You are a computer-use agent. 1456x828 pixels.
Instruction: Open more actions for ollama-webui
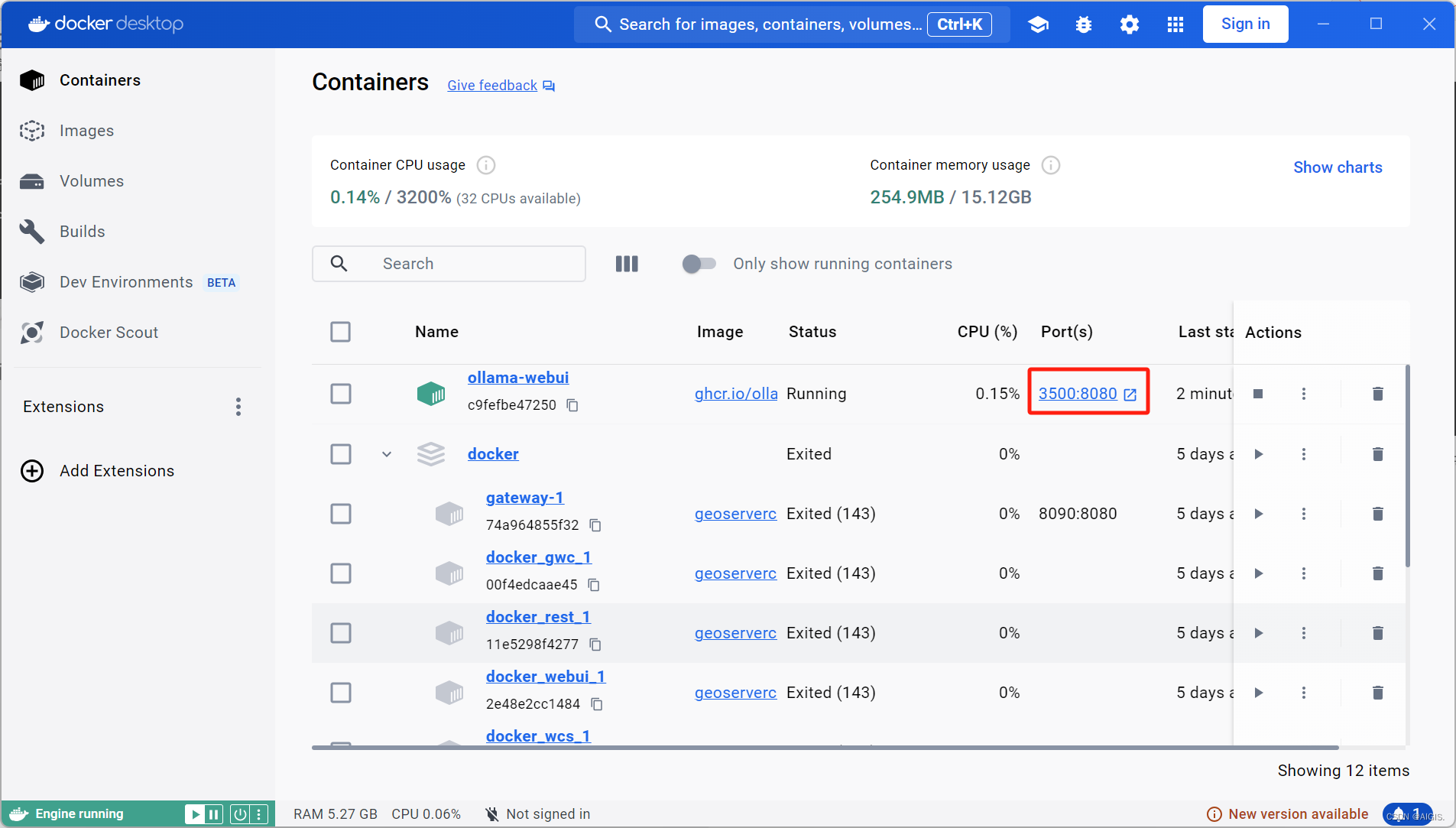tap(1304, 394)
